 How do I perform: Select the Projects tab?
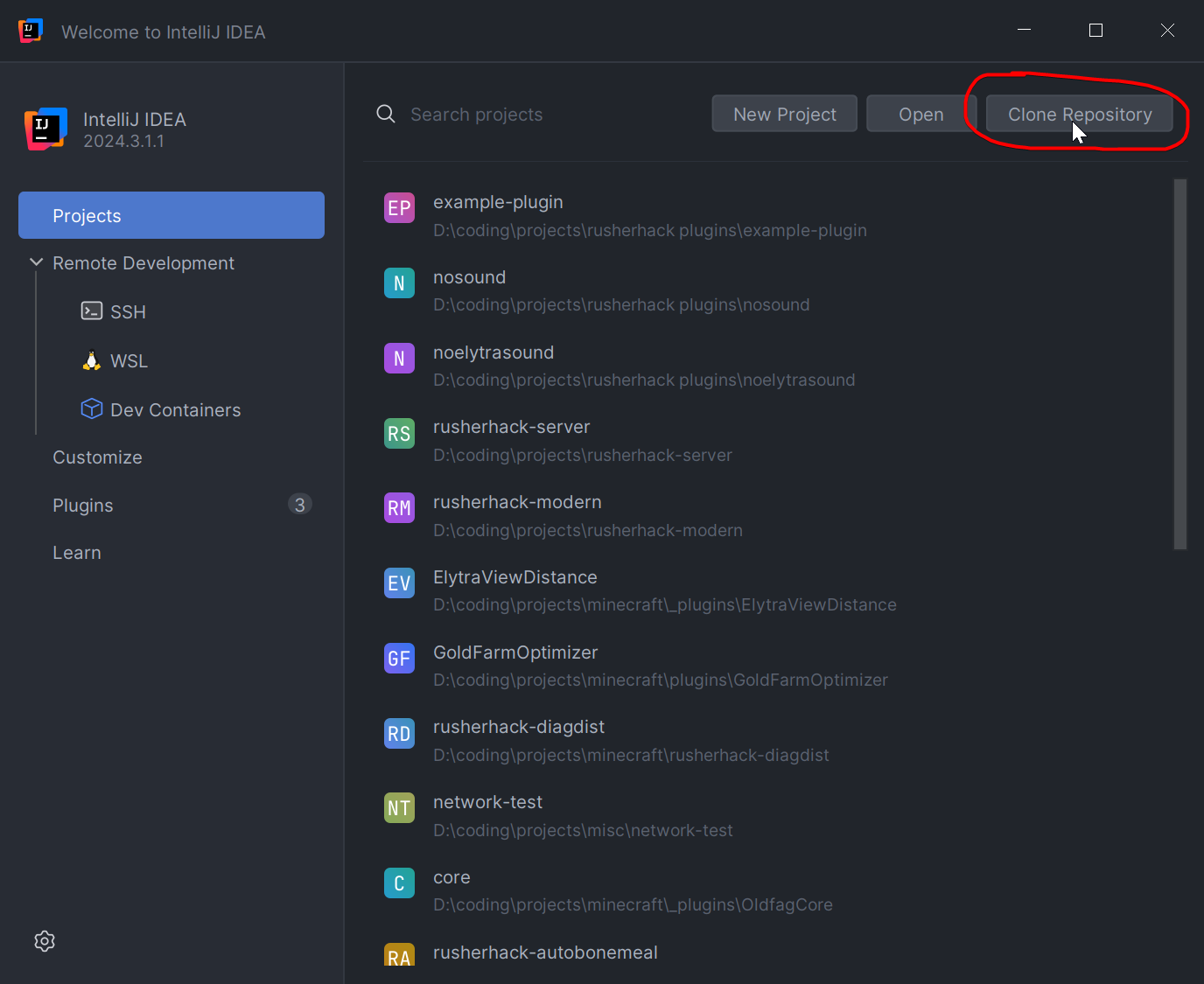[171, 215]
